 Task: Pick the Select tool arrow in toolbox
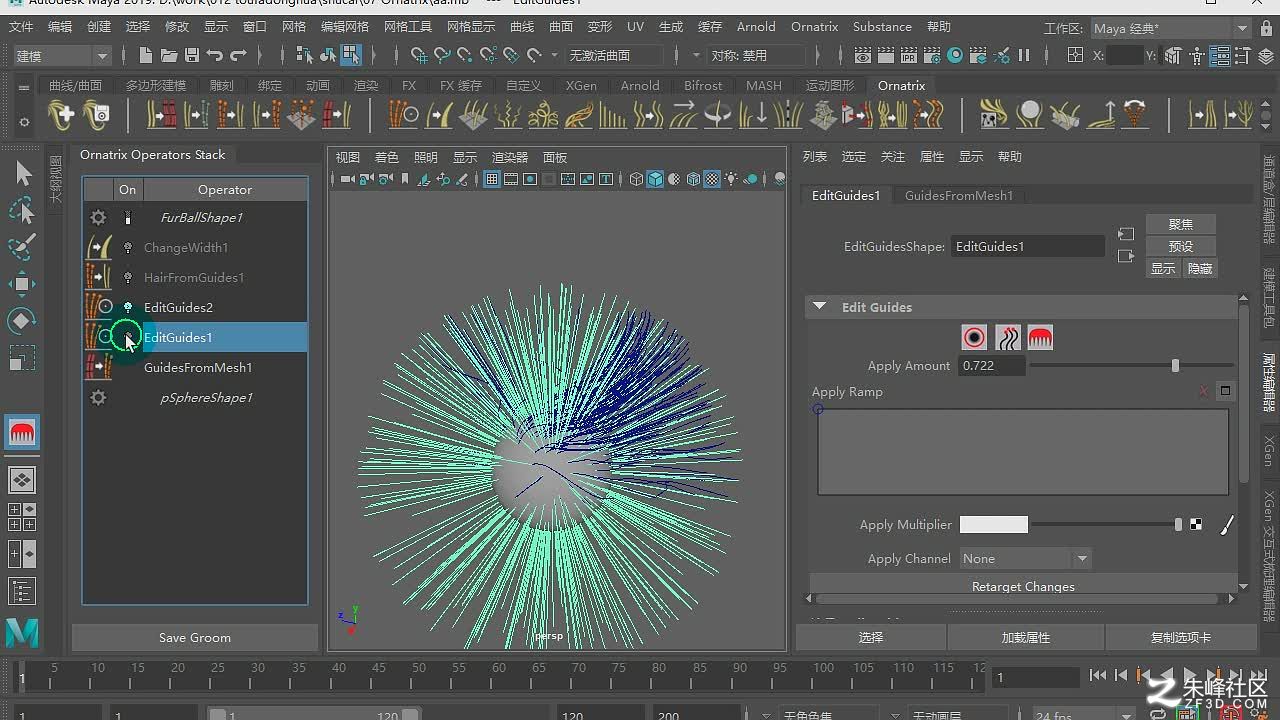tap(23, 174)
